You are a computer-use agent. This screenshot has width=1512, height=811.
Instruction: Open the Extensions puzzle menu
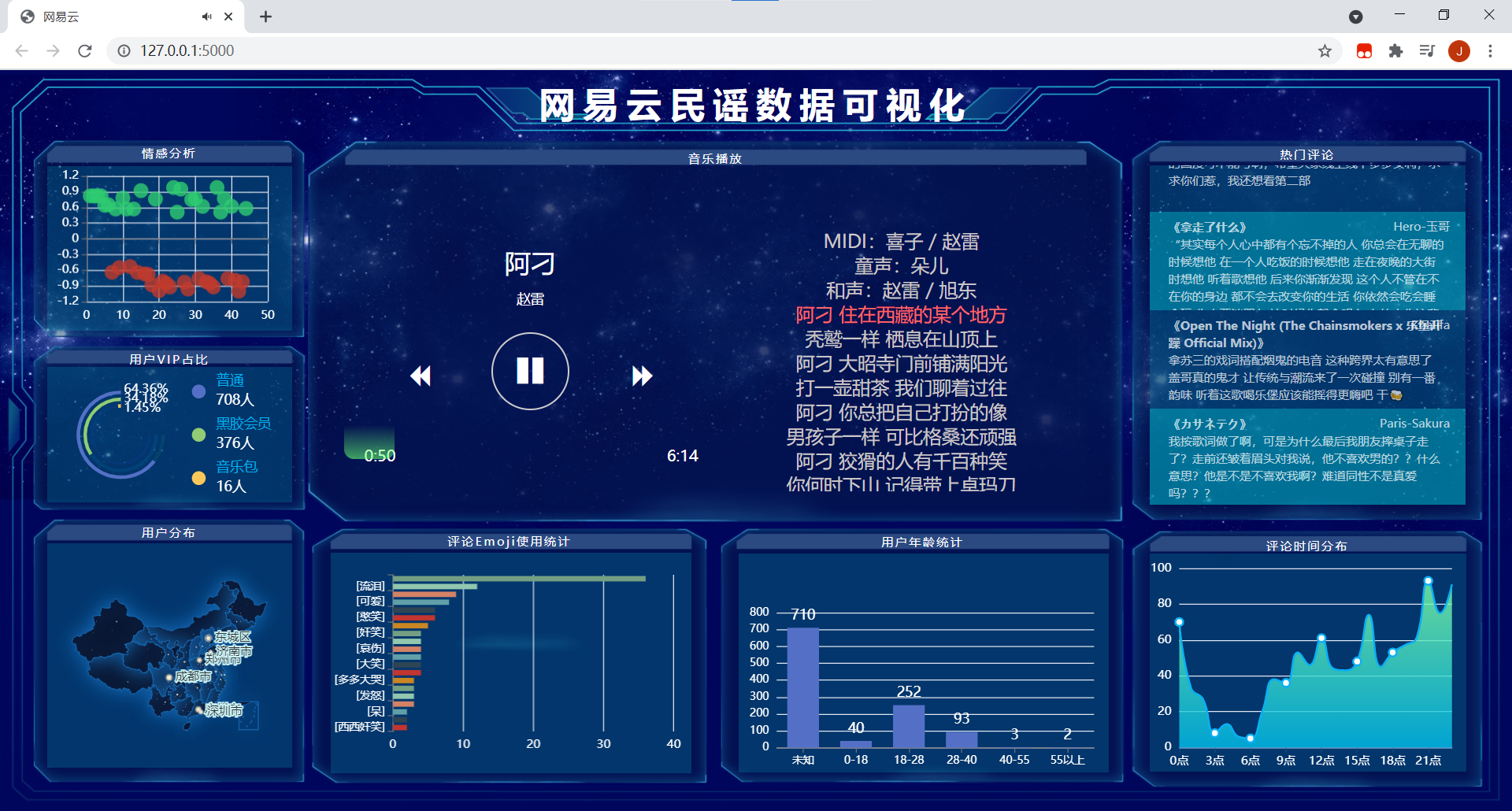click(x=1395, y=51)
